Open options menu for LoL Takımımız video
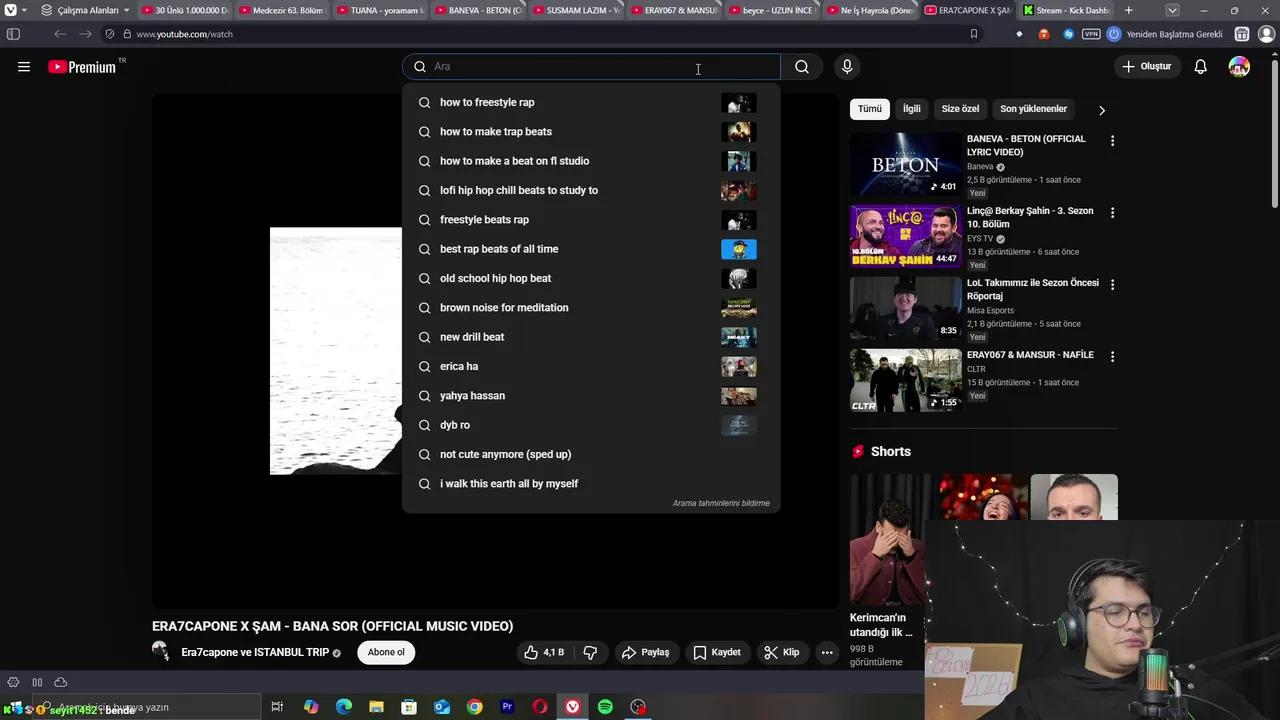The image size is (1280, 720). coord(1112,285)
